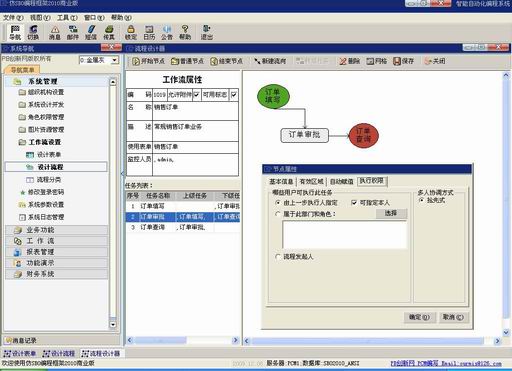The width and height of the screenshot is (512, 371).
Task: Open 系统设计开发 folder in tree
Action: (41, 105)
